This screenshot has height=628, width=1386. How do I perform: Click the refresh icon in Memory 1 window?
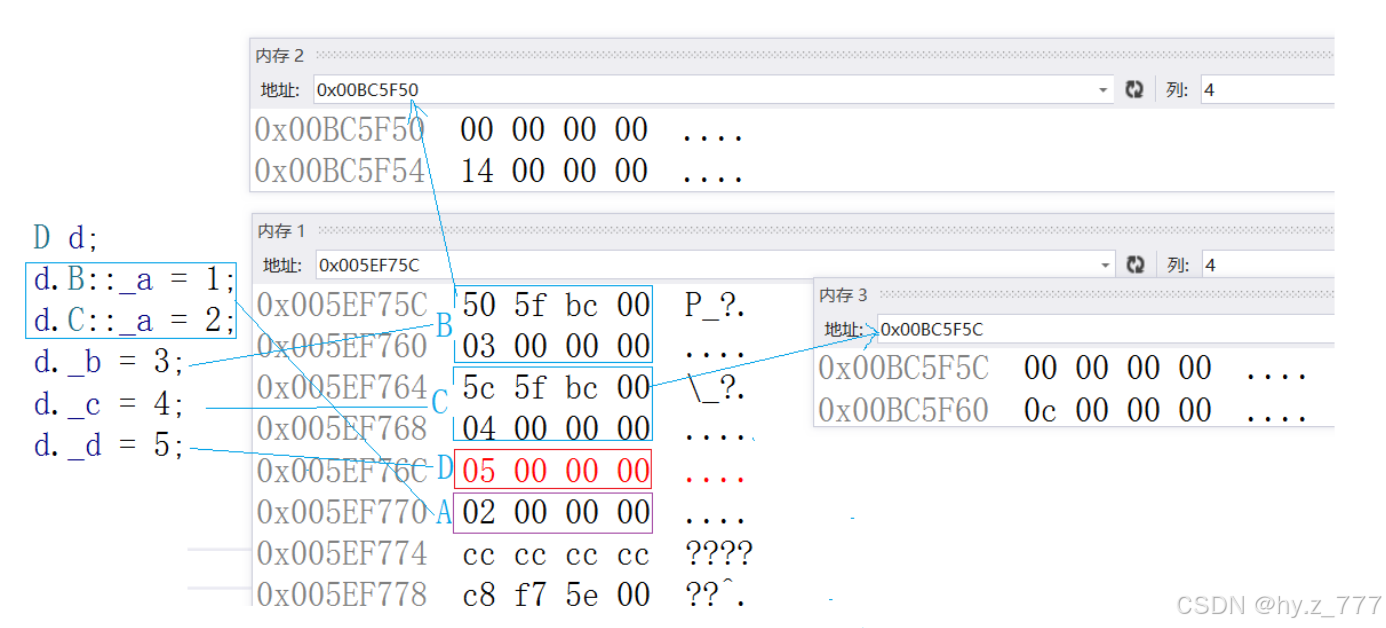click(1135, 265)
